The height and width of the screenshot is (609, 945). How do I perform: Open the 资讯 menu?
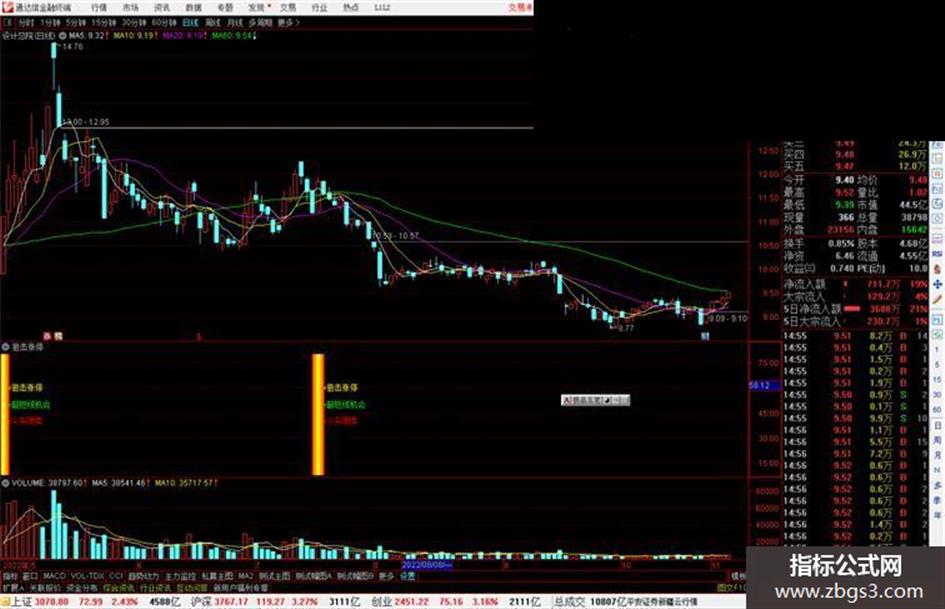click(x=162, y=8)
